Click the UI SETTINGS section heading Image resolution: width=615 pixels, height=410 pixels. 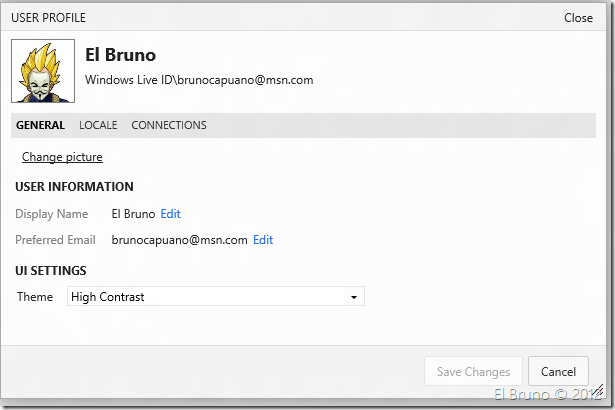point(50,270)
